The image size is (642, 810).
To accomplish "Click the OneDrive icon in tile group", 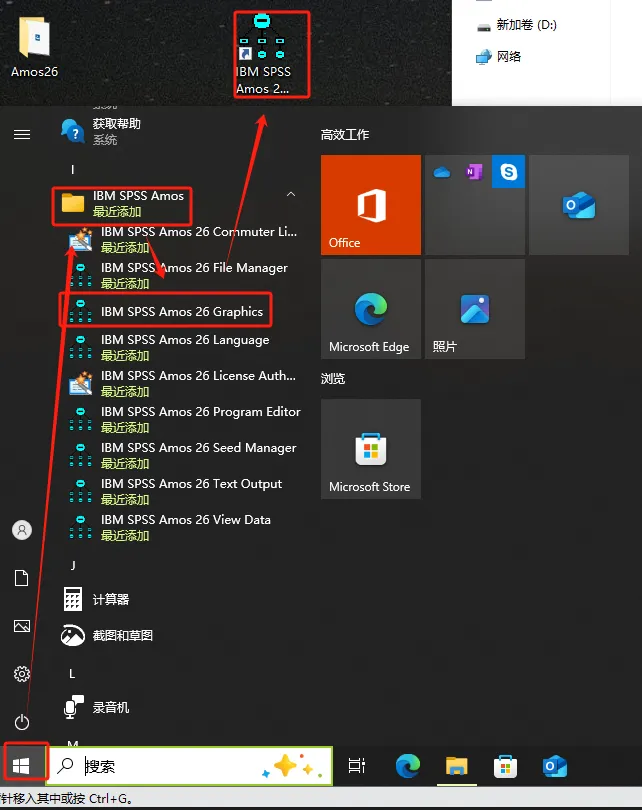I will [x=442, y=172].
